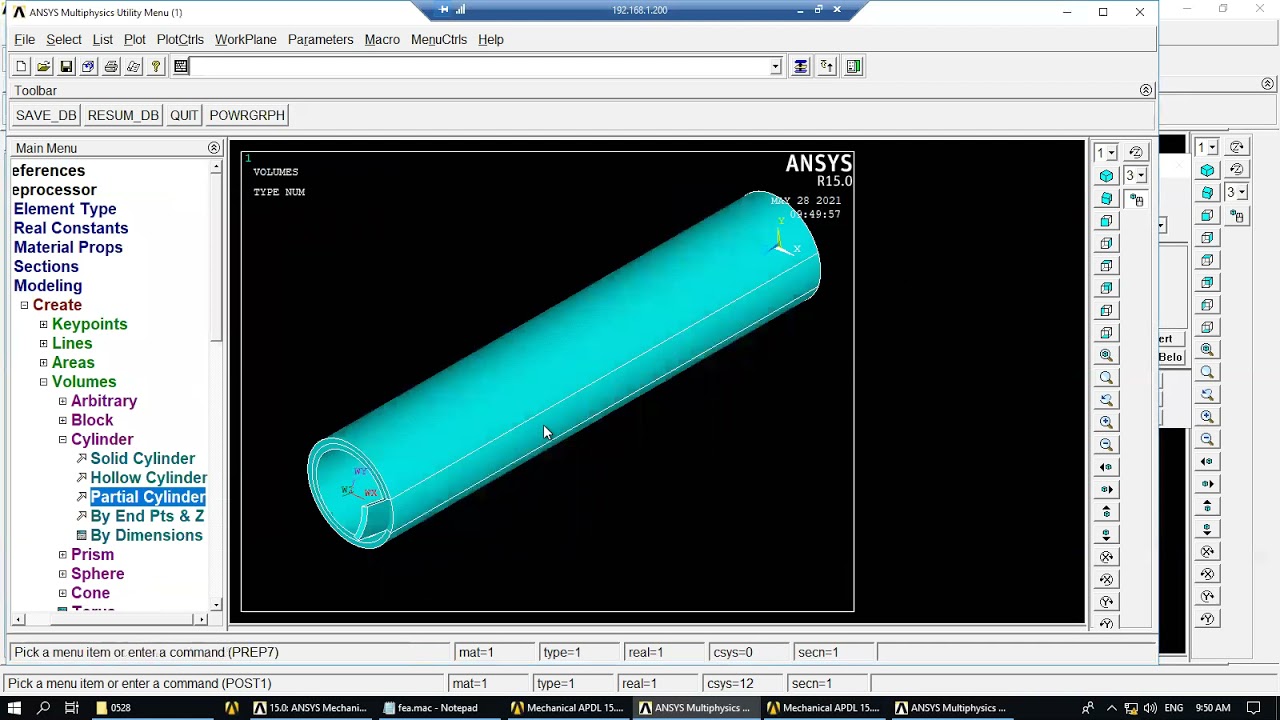Select Hollow Cylinder in the tree
This screenshot has height=720, width=1280.
click(149, 478)
